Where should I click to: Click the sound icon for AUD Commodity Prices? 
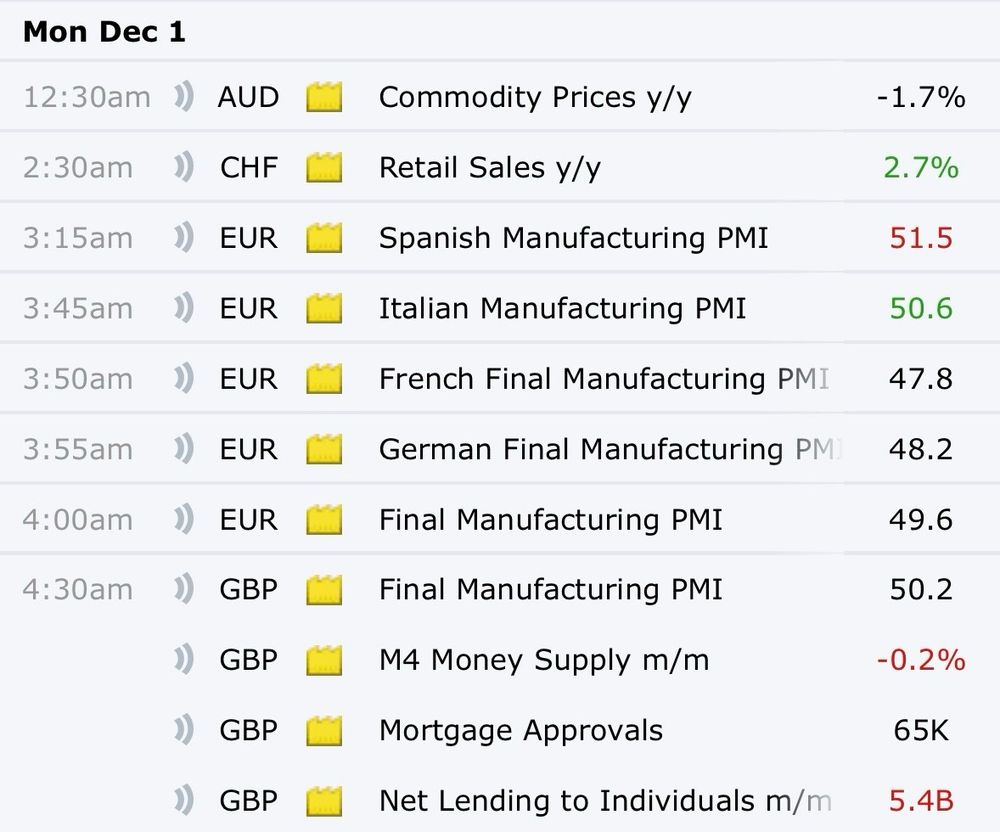click(183, 97)
